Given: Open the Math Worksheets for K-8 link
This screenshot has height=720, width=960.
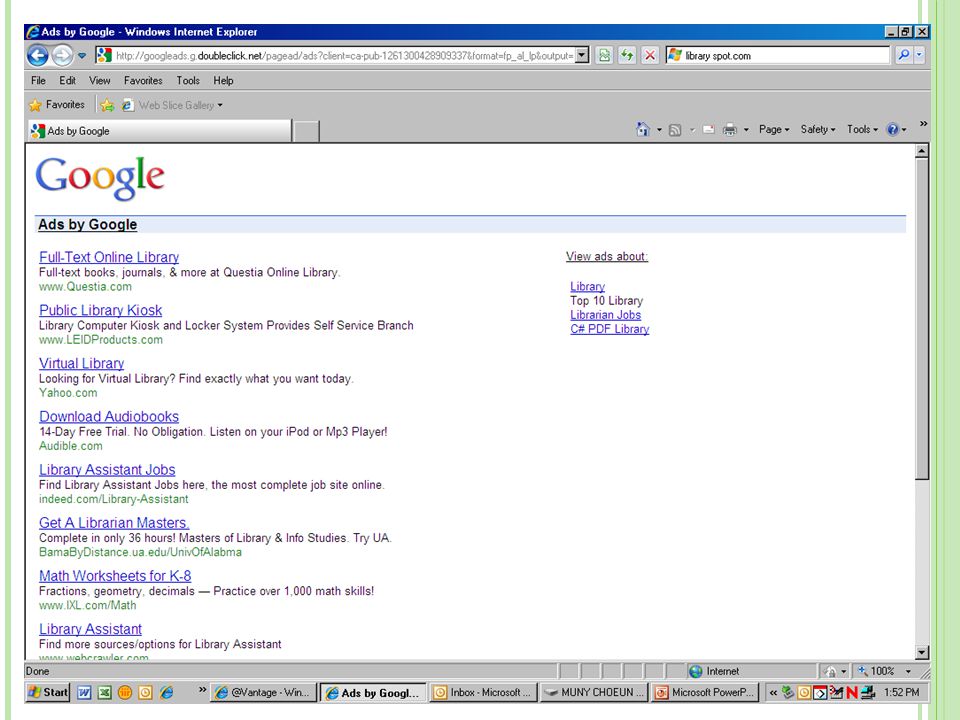Looking at the screenshot, I should tap(115, 576).
